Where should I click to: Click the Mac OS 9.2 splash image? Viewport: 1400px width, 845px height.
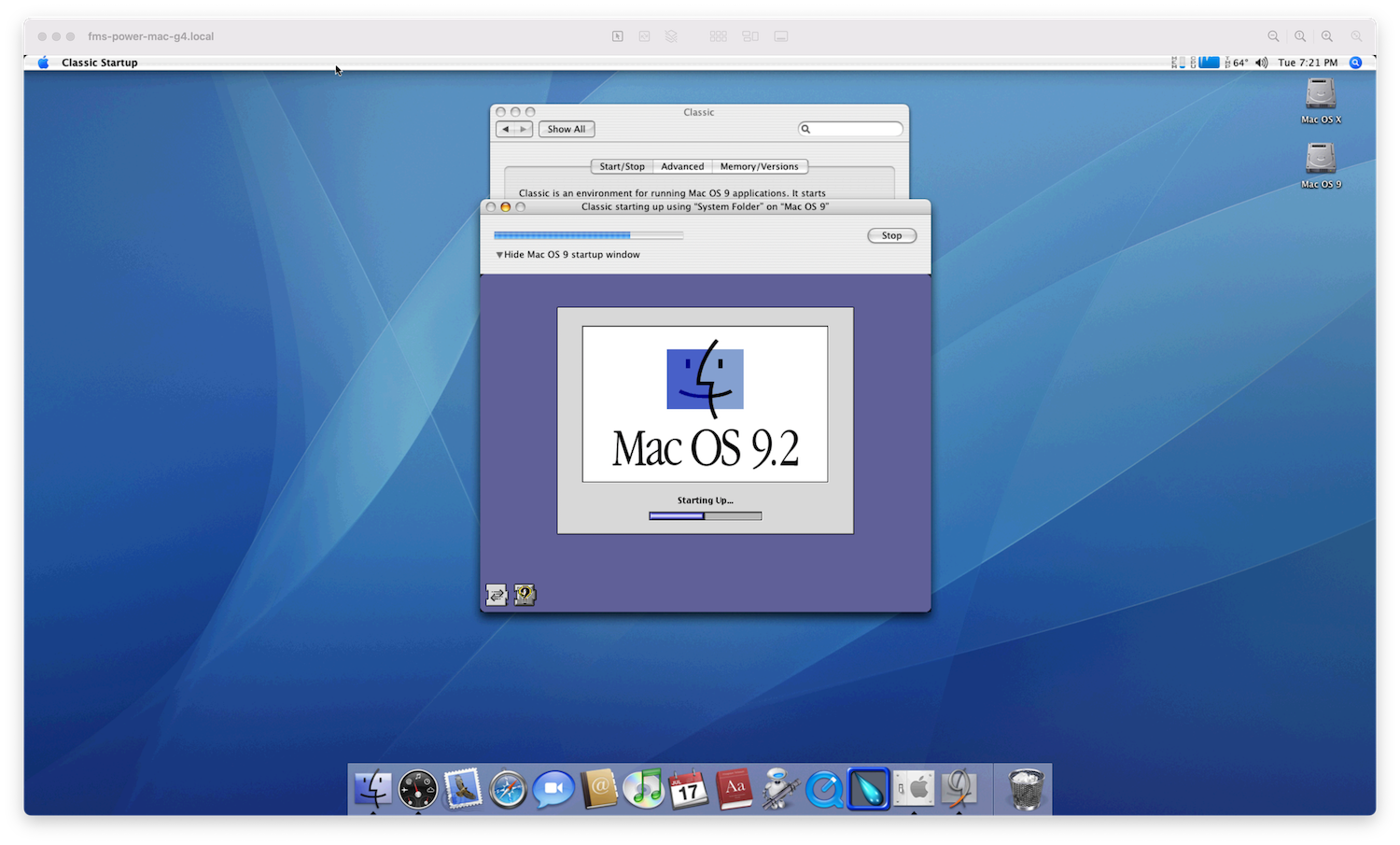tap(705, 404)
